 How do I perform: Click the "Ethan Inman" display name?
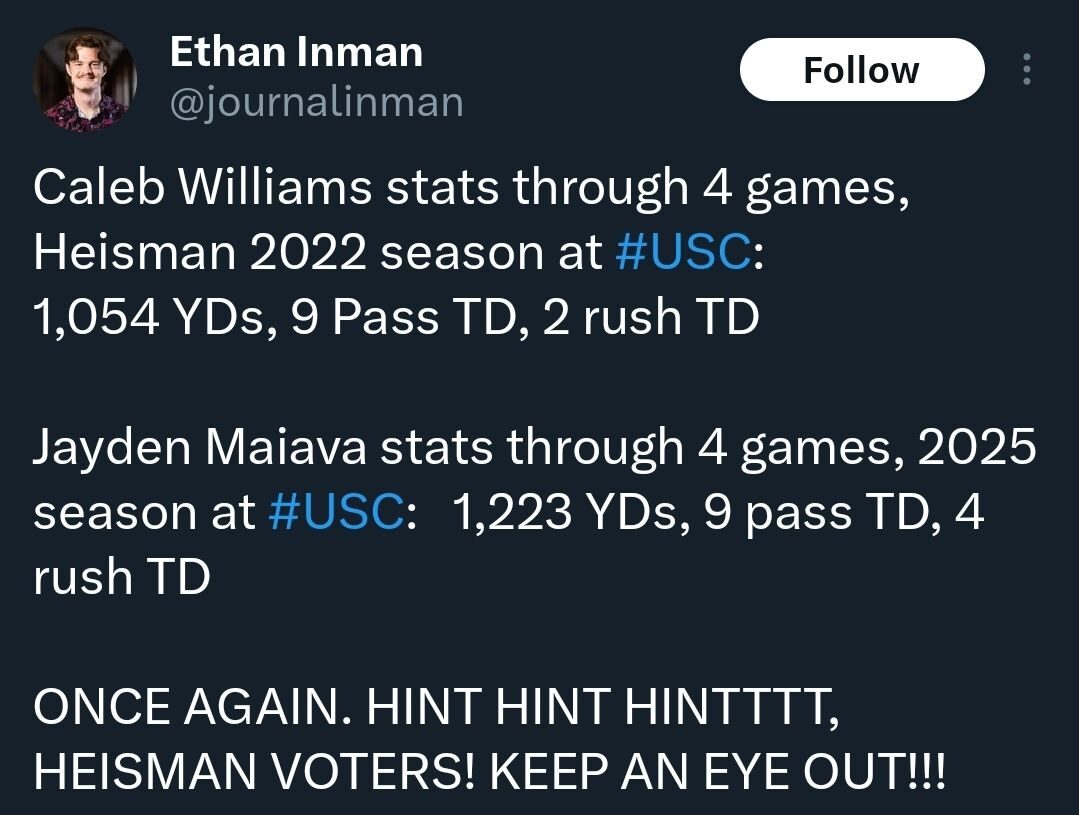click(296, 52)
